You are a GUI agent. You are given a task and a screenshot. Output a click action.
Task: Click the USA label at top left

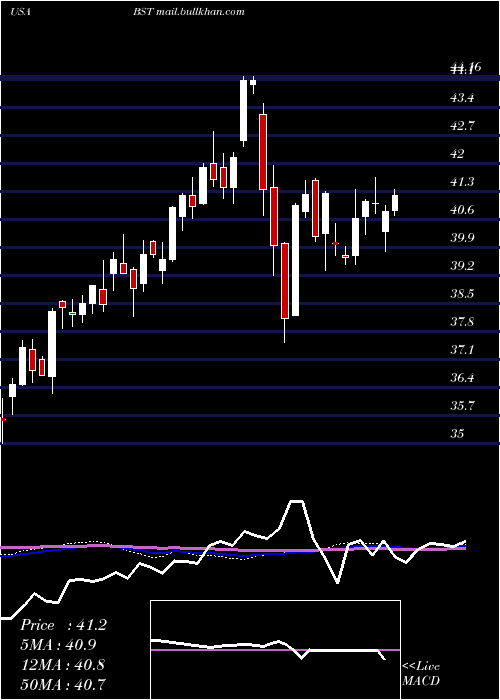[20, 12]
